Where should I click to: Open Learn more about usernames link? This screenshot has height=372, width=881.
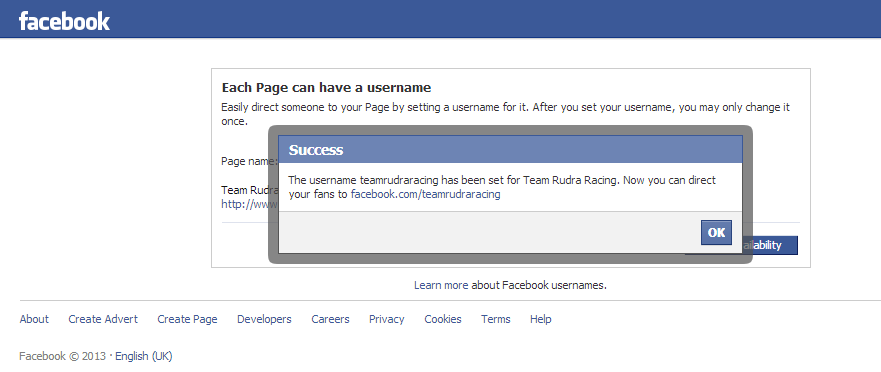[441, 285]
